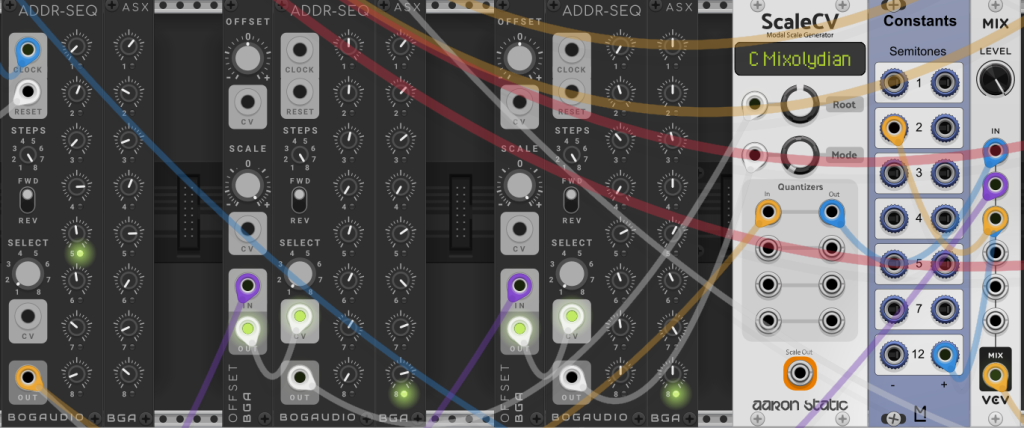
Task: Click the last empty IN jack on the MIX module
Action: (995, 321)
